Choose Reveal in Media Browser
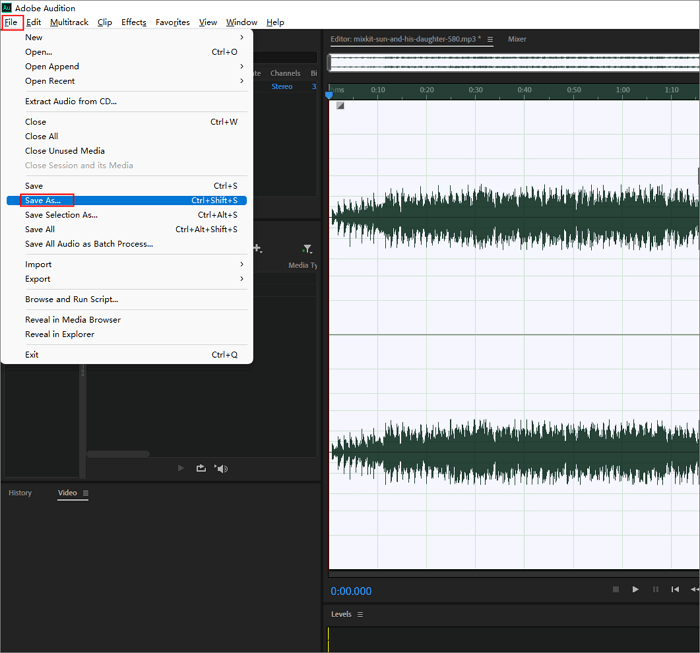Image resolution: width=700 pixels, height=653 pixels. (127, 320)
